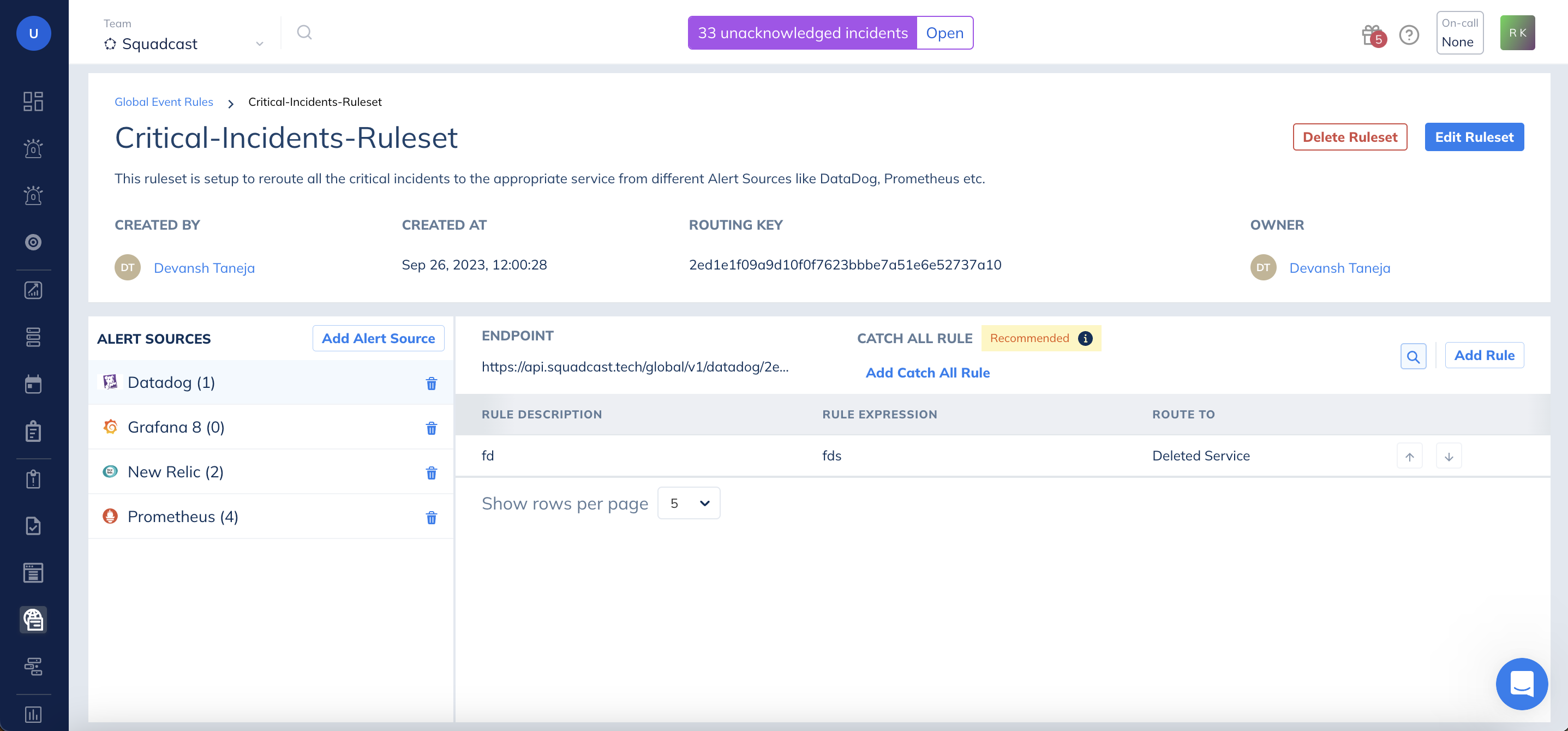Open the help question mark icon
The width and height of the screenshot is (1568, 731).
tap(1409, 35)
